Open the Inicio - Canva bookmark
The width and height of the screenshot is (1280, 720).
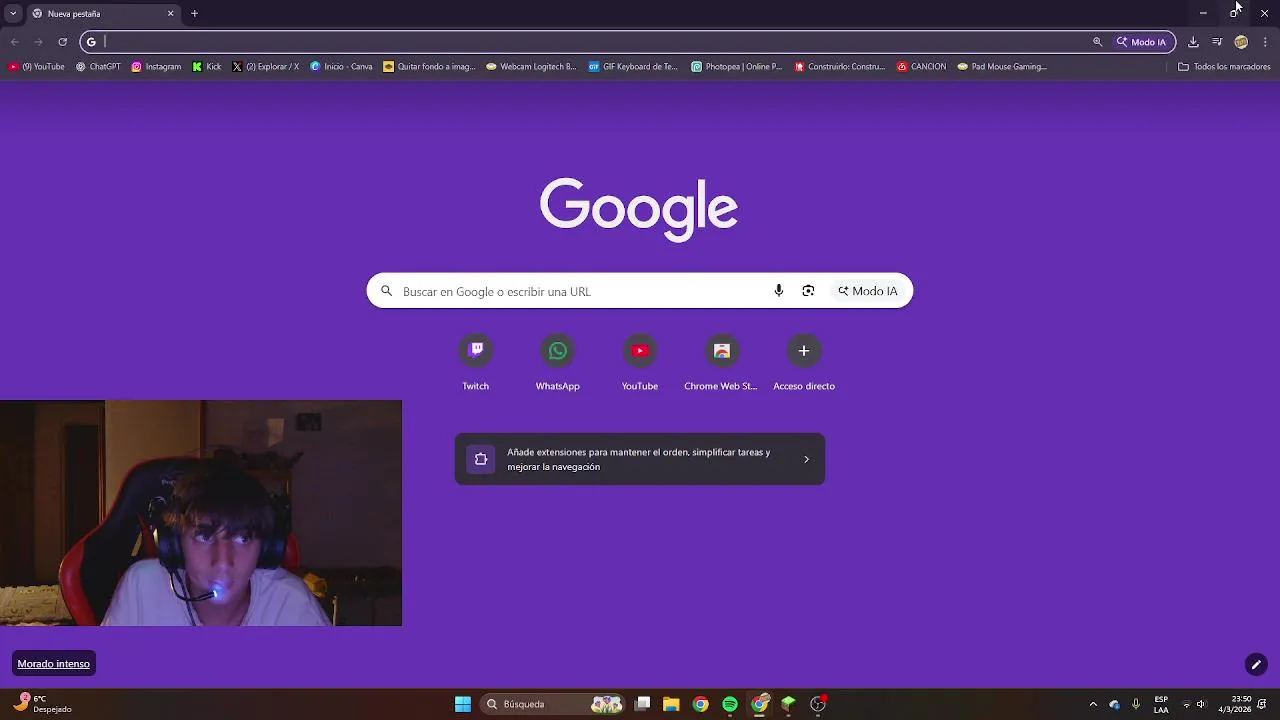[x=341, y=67]
